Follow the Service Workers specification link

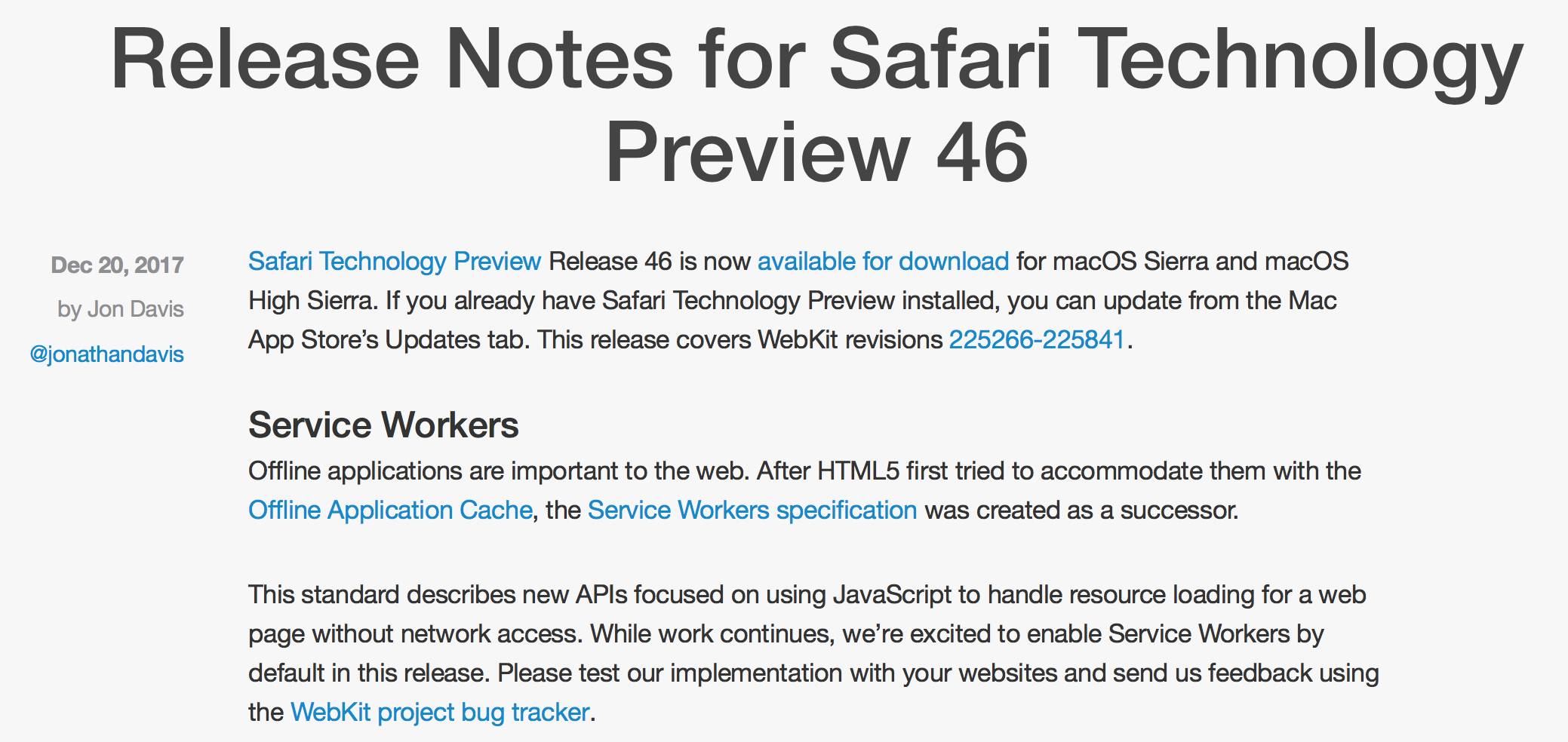(752, 510)
